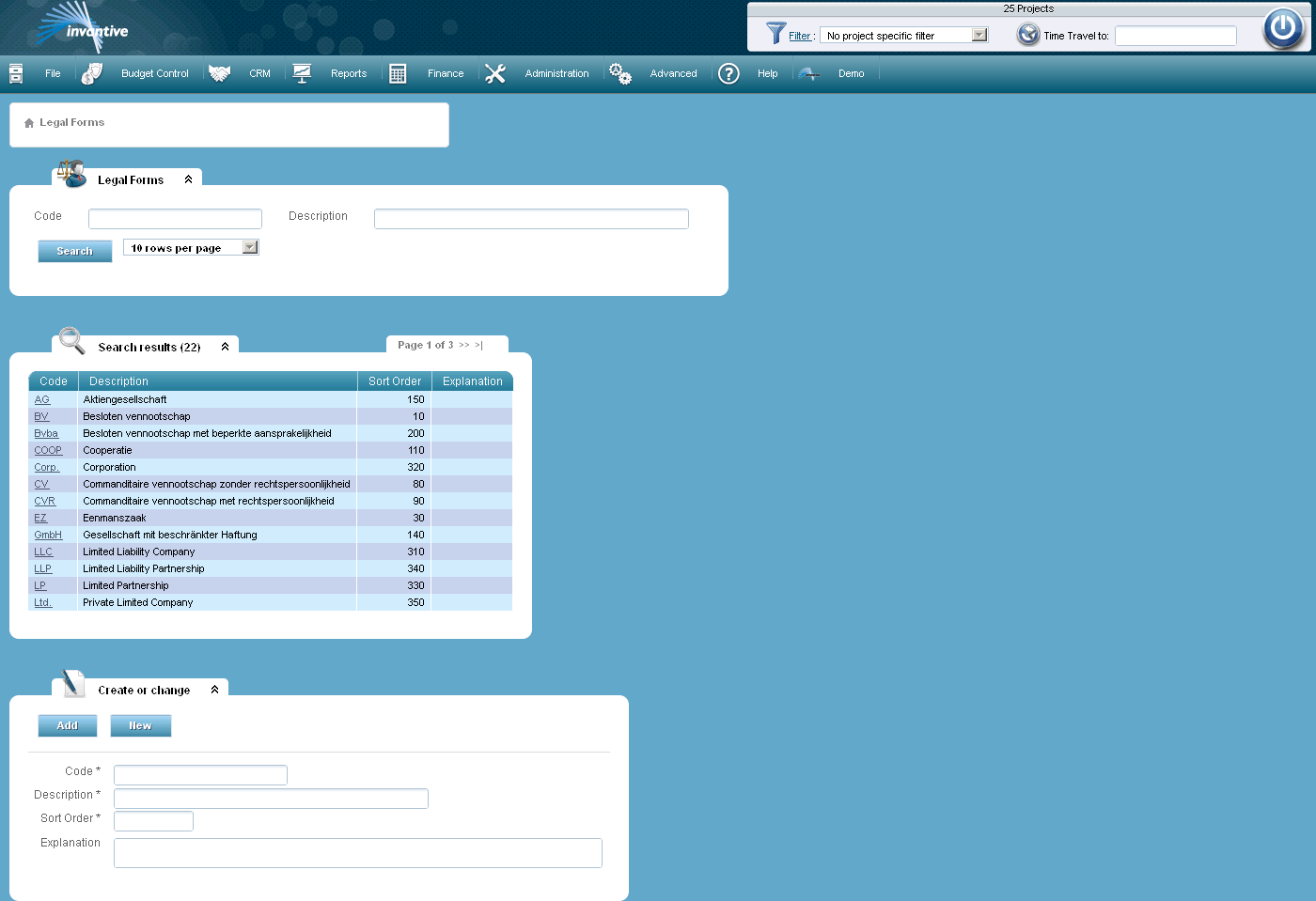
Task: Click the Administration tools icon
Action: point(495,73)
